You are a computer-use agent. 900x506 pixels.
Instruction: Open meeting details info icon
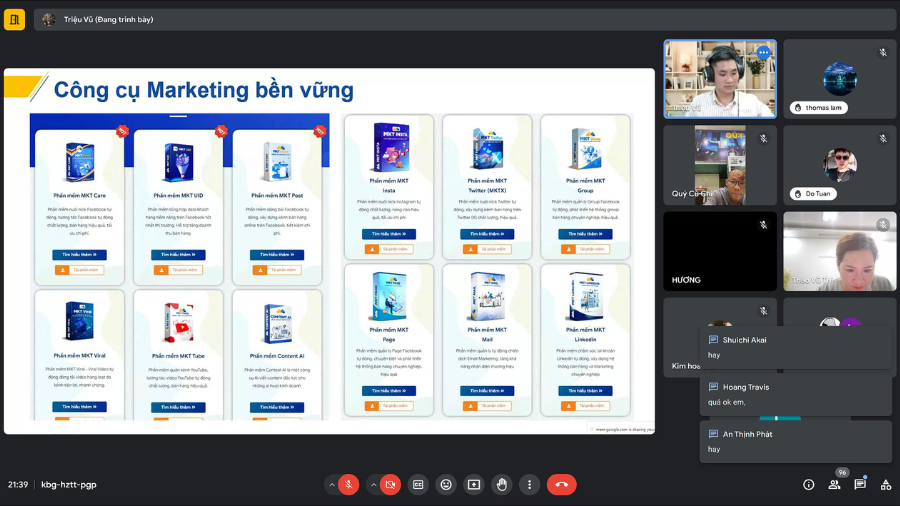(x=809, y=485)
